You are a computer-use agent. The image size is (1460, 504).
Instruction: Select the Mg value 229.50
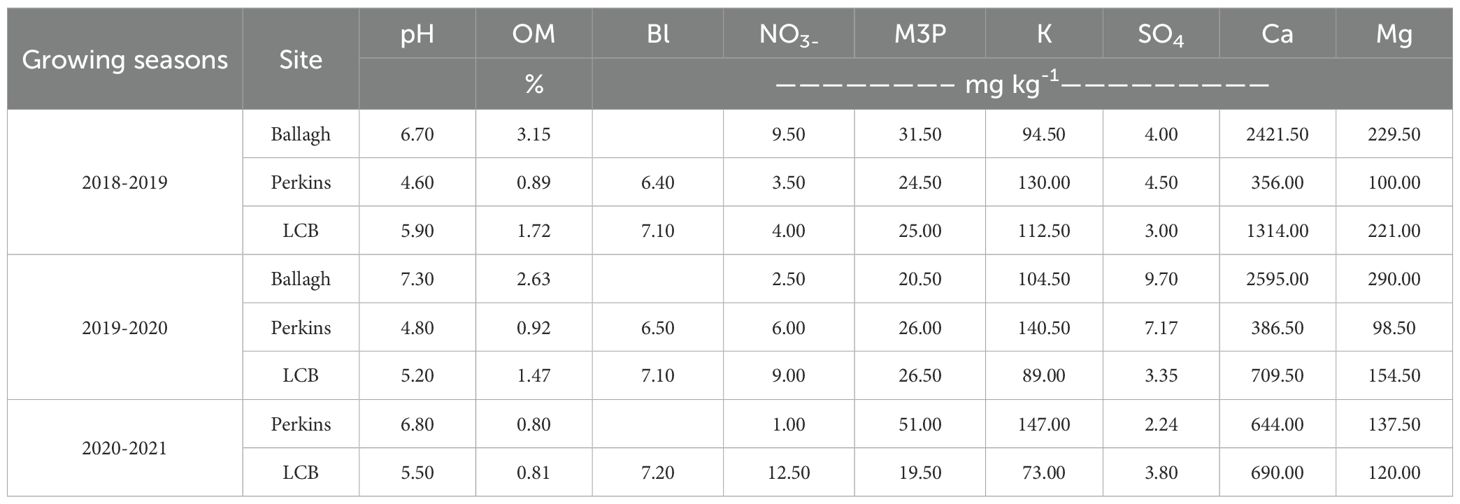coord(1393,136)
